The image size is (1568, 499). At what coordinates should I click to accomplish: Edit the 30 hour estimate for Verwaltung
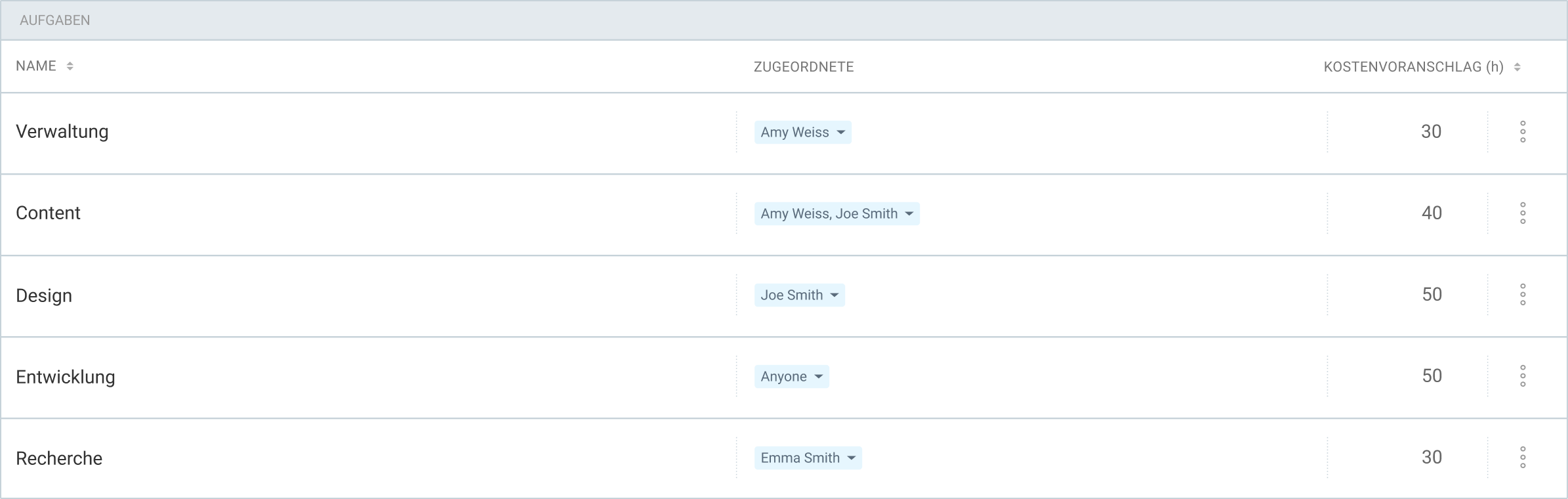pos(1432,132)
